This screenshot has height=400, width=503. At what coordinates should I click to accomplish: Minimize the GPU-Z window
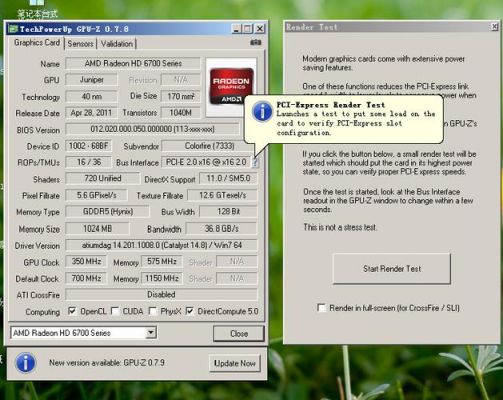pos(236,29)
